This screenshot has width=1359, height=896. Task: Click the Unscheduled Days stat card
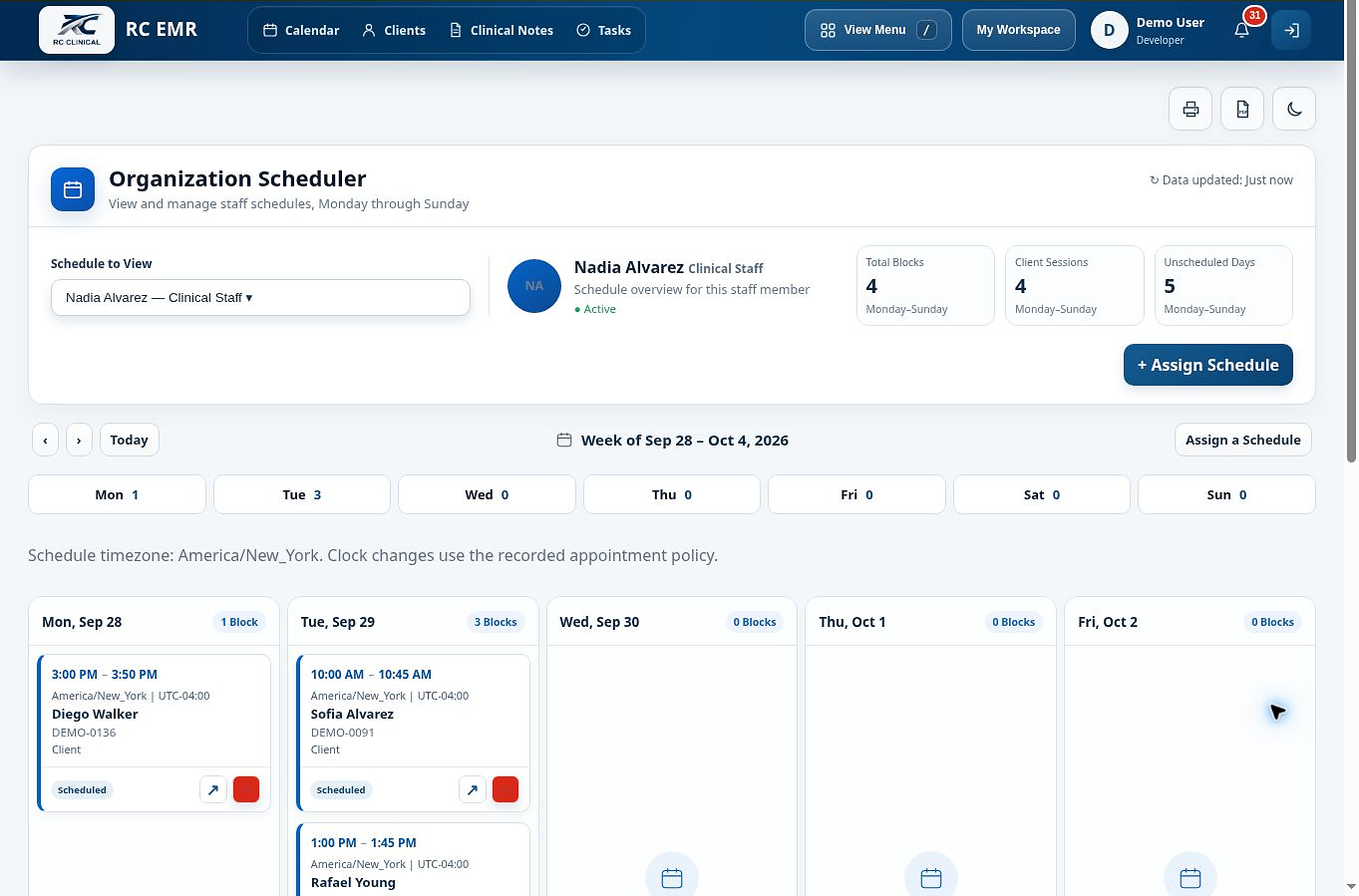1223,286
